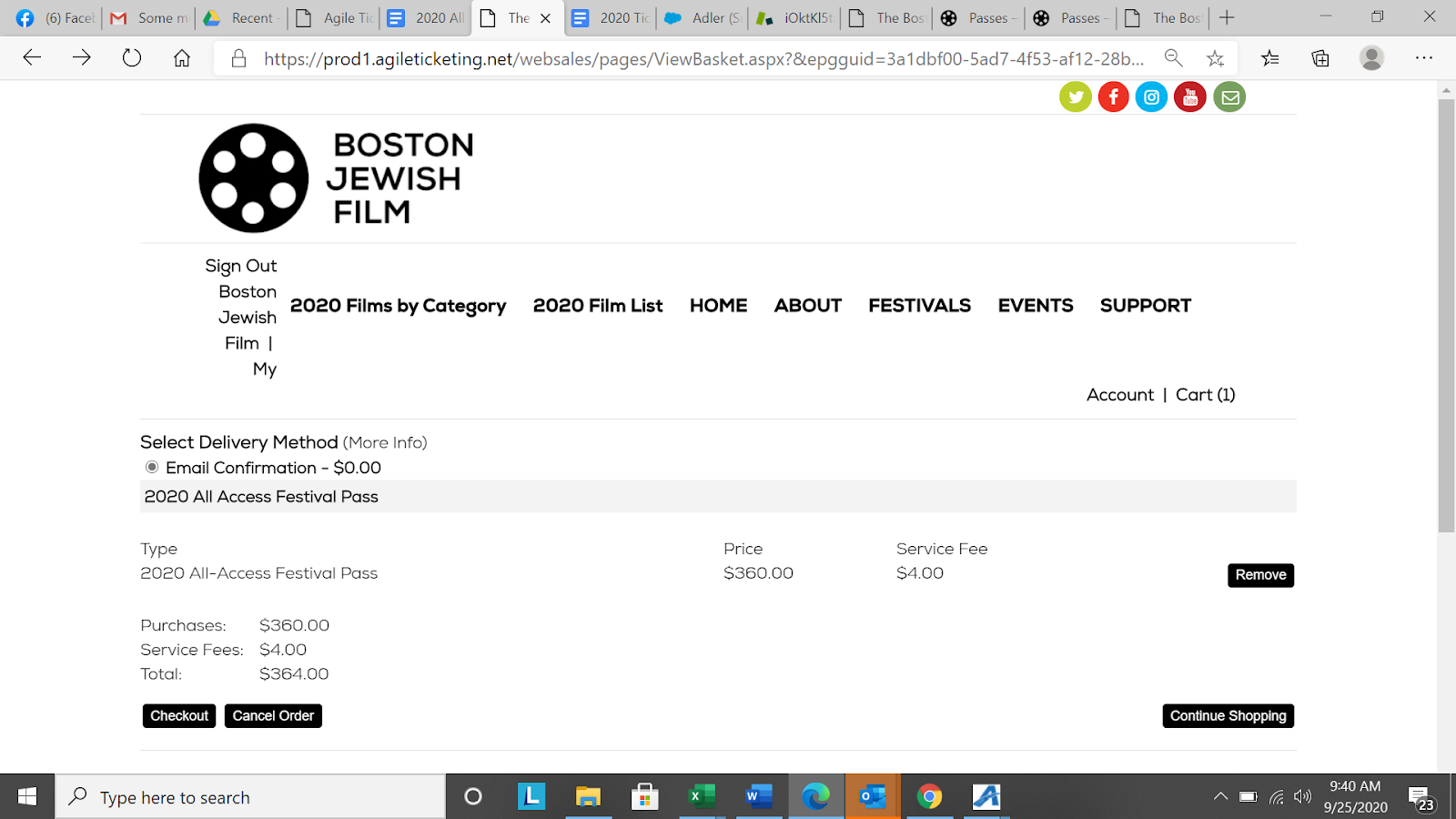Refresh the current page

pyautogui.click(x=132, y=58)
